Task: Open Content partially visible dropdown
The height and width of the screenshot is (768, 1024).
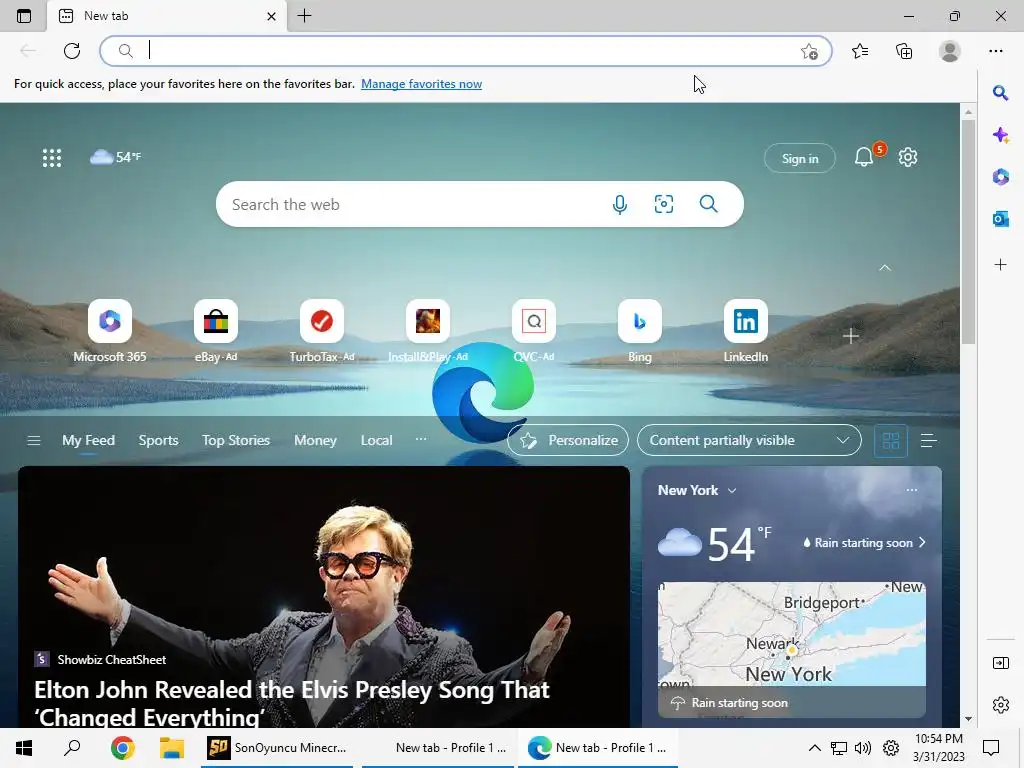Action: coord(749,440)
